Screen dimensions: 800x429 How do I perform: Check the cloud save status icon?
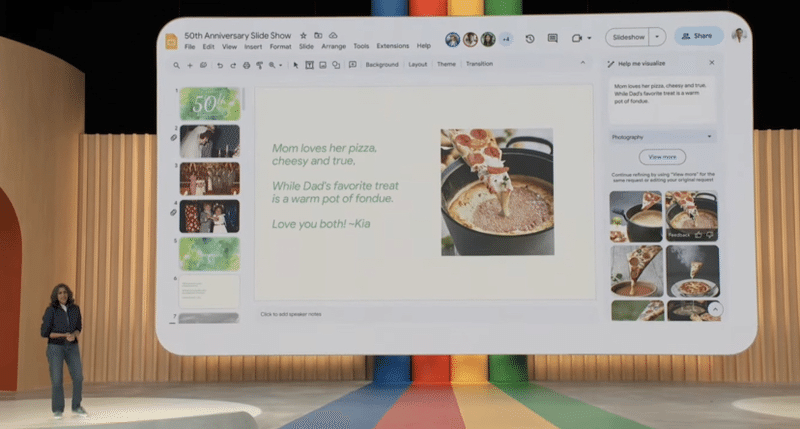pyautogui.click(x=333, y=35)
